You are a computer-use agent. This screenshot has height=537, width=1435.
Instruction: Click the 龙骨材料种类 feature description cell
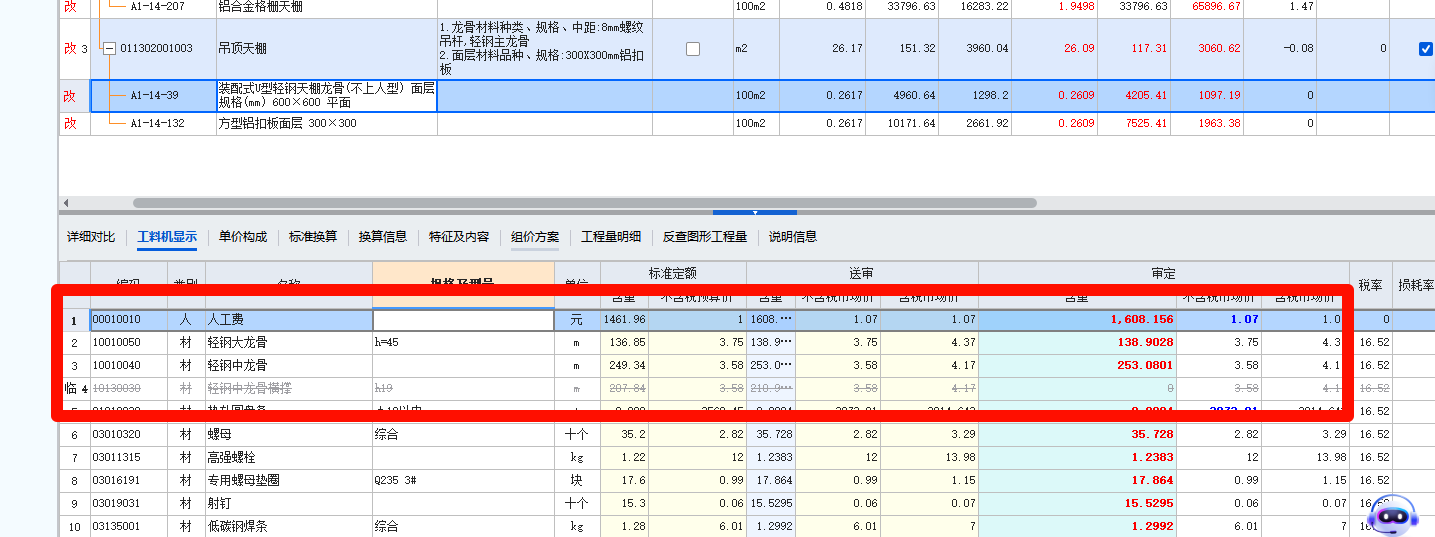pos(545,48)
